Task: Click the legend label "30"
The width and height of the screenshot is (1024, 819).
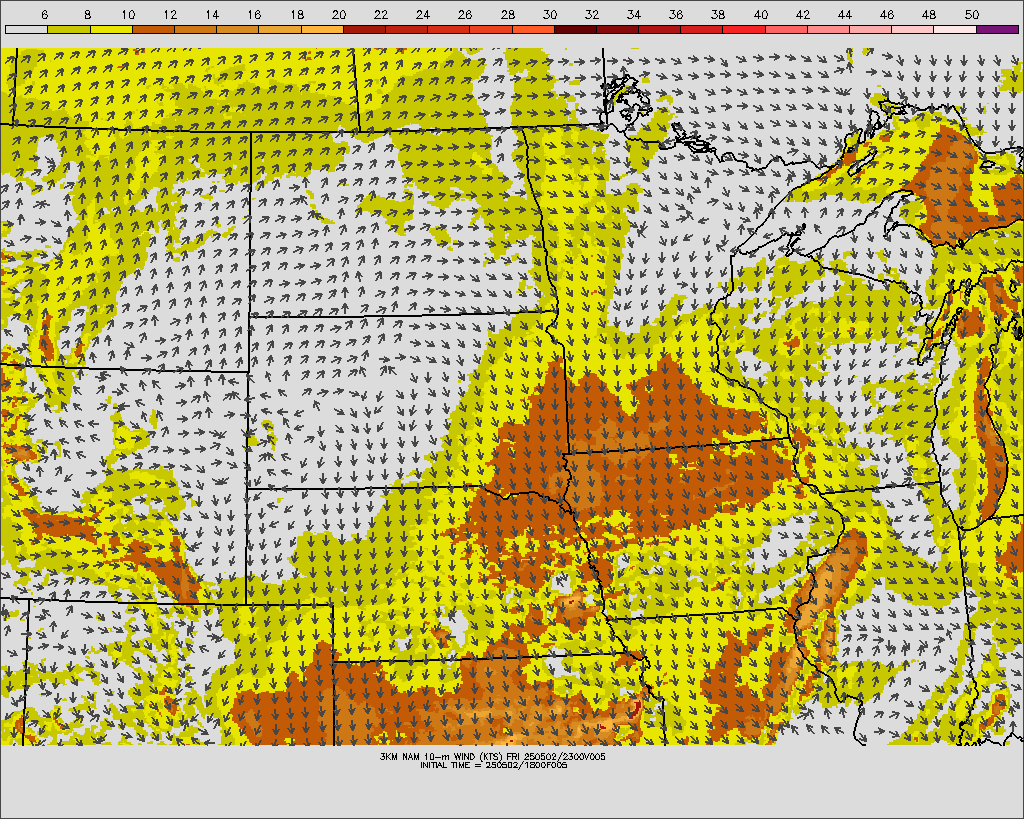Action: 550,14
